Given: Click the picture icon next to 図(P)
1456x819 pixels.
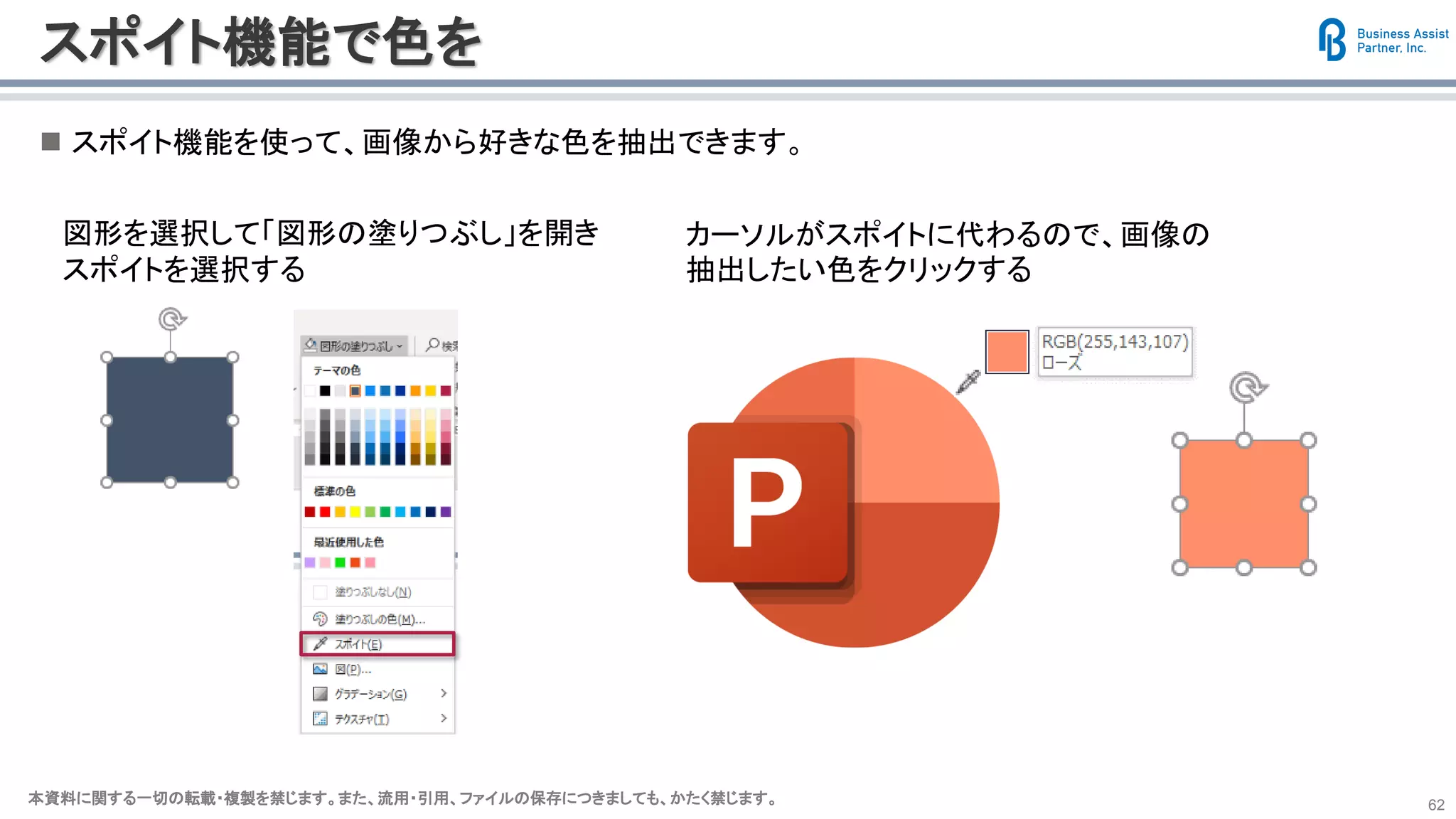Looking at the screenshot, I should click(x=321, y=669).
